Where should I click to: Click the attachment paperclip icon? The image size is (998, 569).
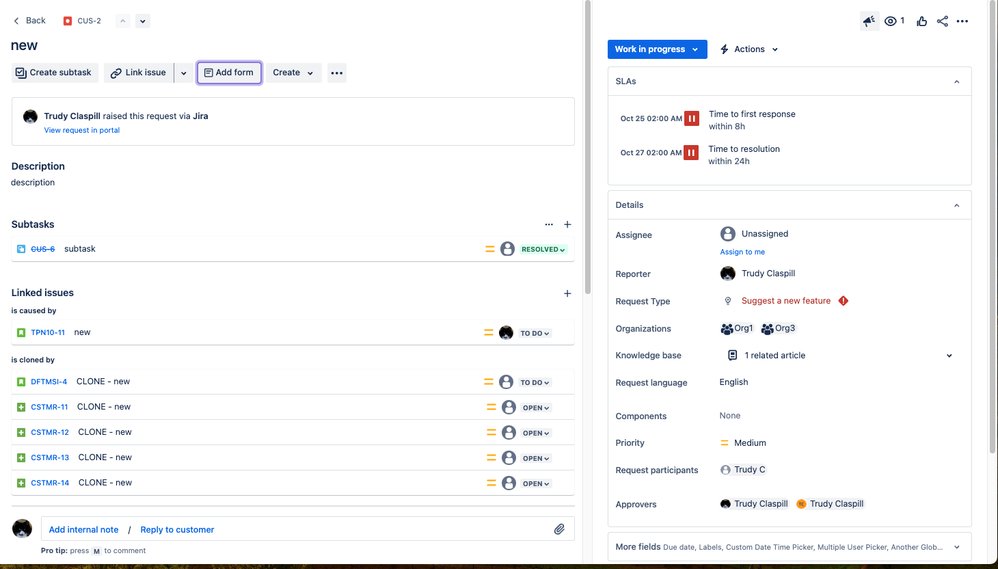(559, 529)
